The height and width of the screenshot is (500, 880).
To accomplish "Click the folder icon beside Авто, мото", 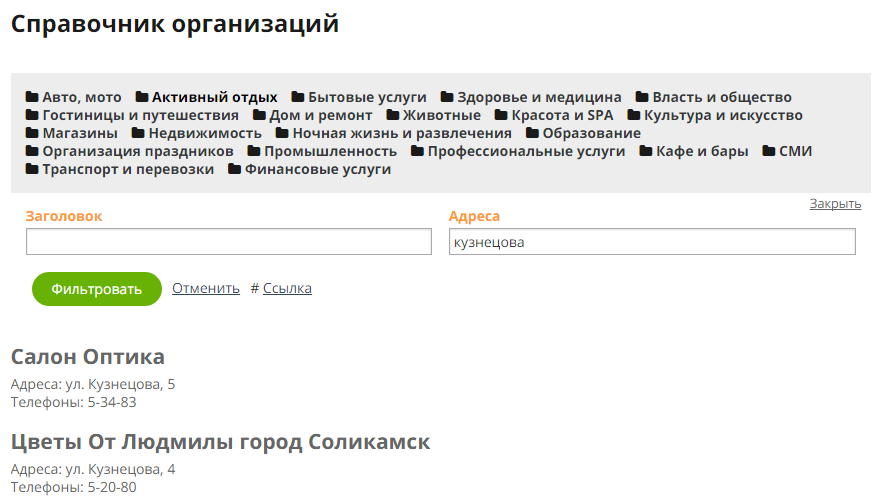I will coord(32,98).
